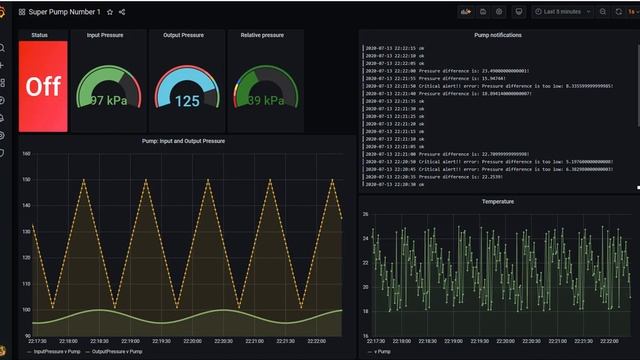Refresh the dashboard with the circular arrows icon
The image size is (640, 360).
(x=619, y=12)
